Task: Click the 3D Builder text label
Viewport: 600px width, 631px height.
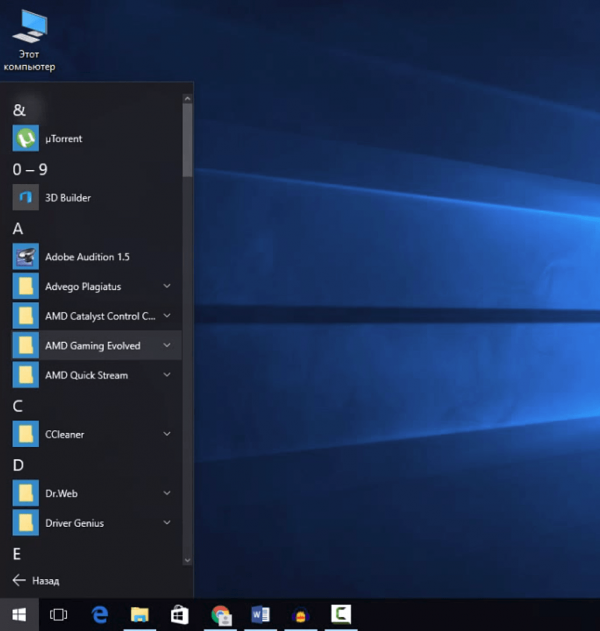Action: (68, 198)
